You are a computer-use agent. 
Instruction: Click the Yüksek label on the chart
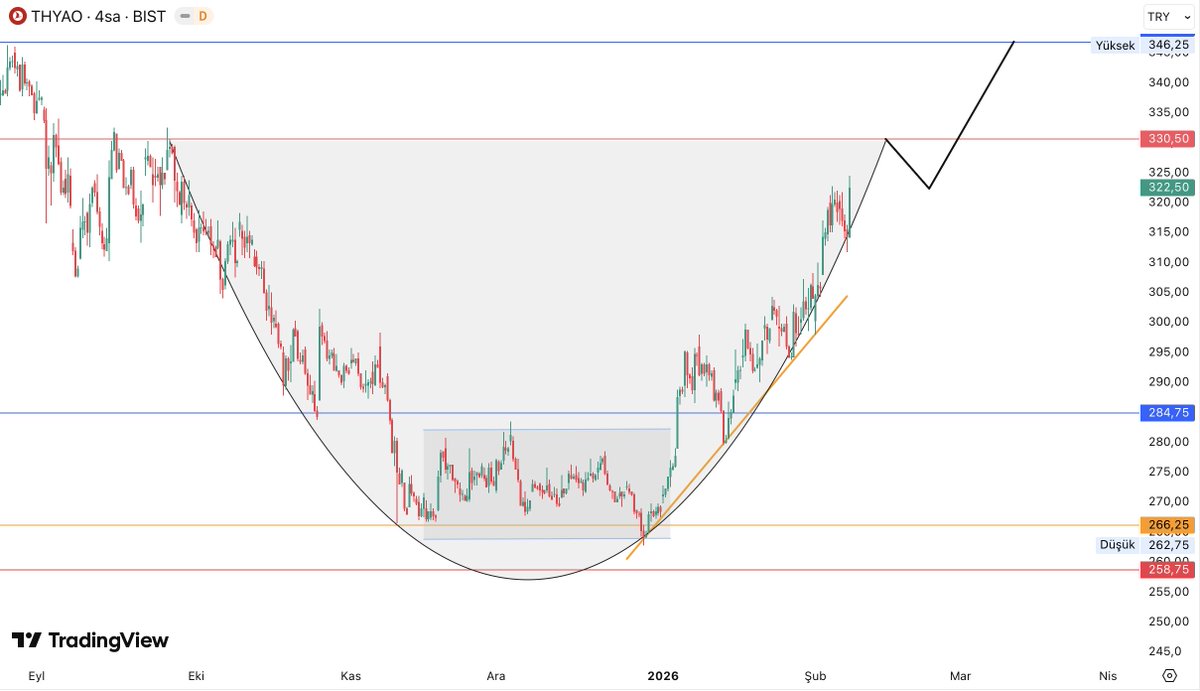1115,44
